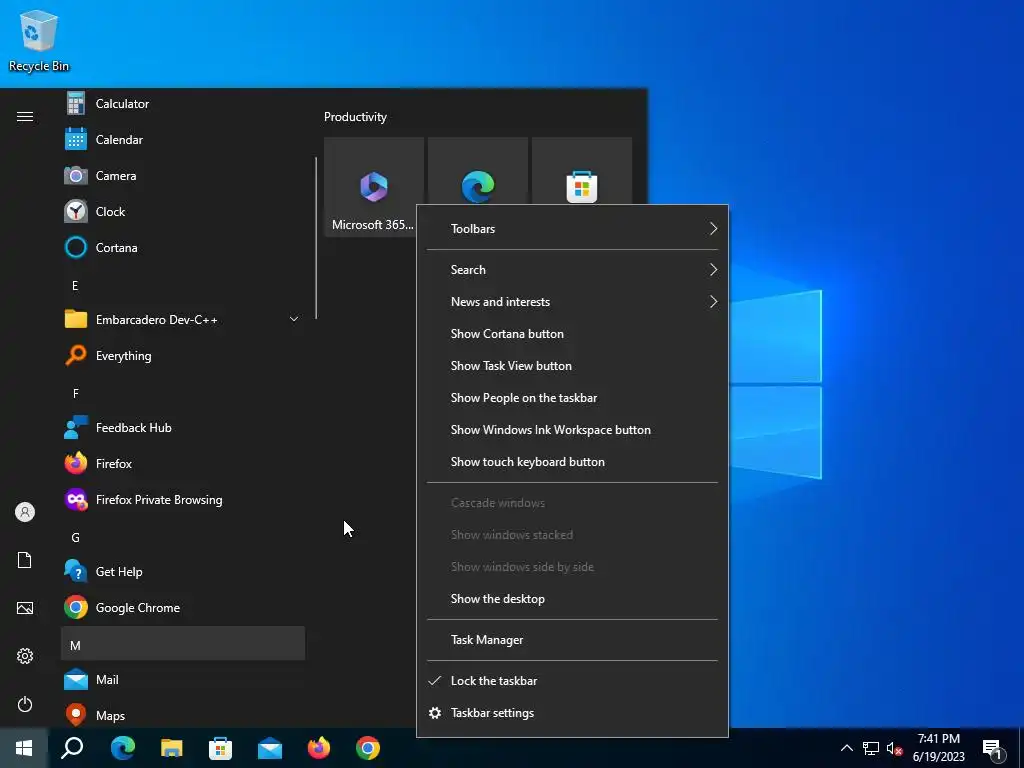The image size is (1024, 768).
Task: Select Show the desktop
Action: click(x=572, y=599)
